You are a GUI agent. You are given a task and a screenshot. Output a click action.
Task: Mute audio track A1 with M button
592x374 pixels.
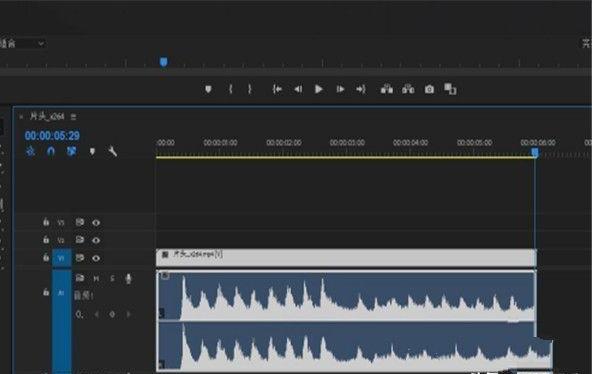click(x=96, y=279)
